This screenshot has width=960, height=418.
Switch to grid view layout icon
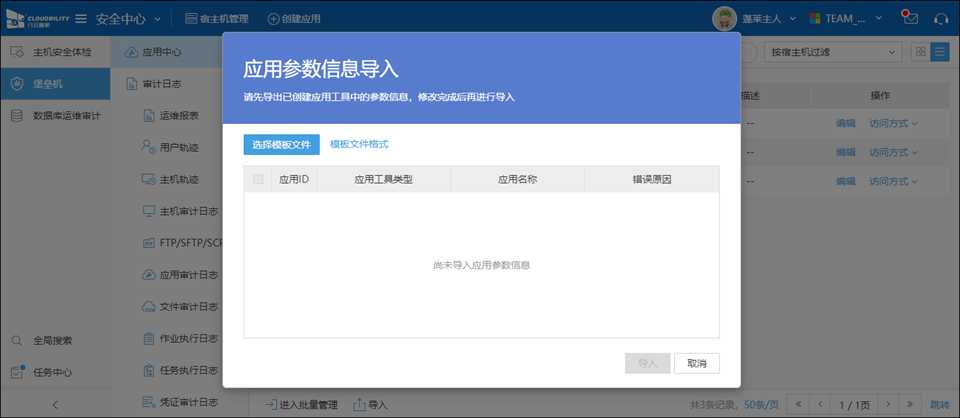tap(919, 52)
